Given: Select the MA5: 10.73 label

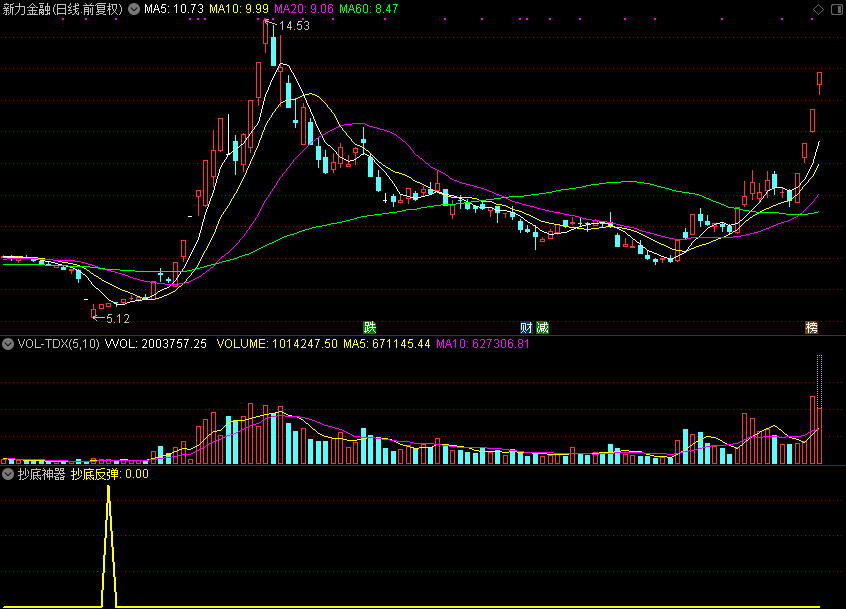Looking at the screenshot, I should [174, 9].
